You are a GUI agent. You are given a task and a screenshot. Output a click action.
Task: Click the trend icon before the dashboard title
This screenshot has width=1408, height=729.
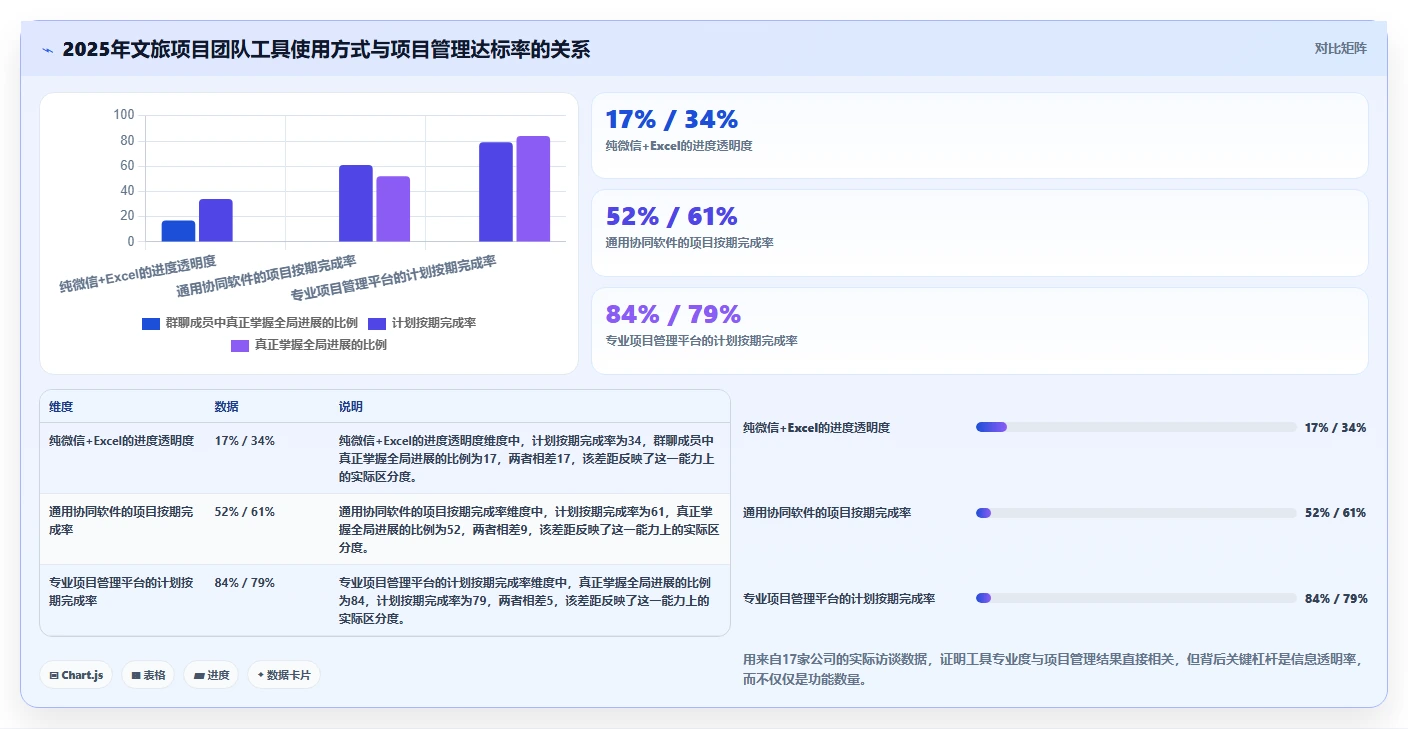(x=47, y=50)
